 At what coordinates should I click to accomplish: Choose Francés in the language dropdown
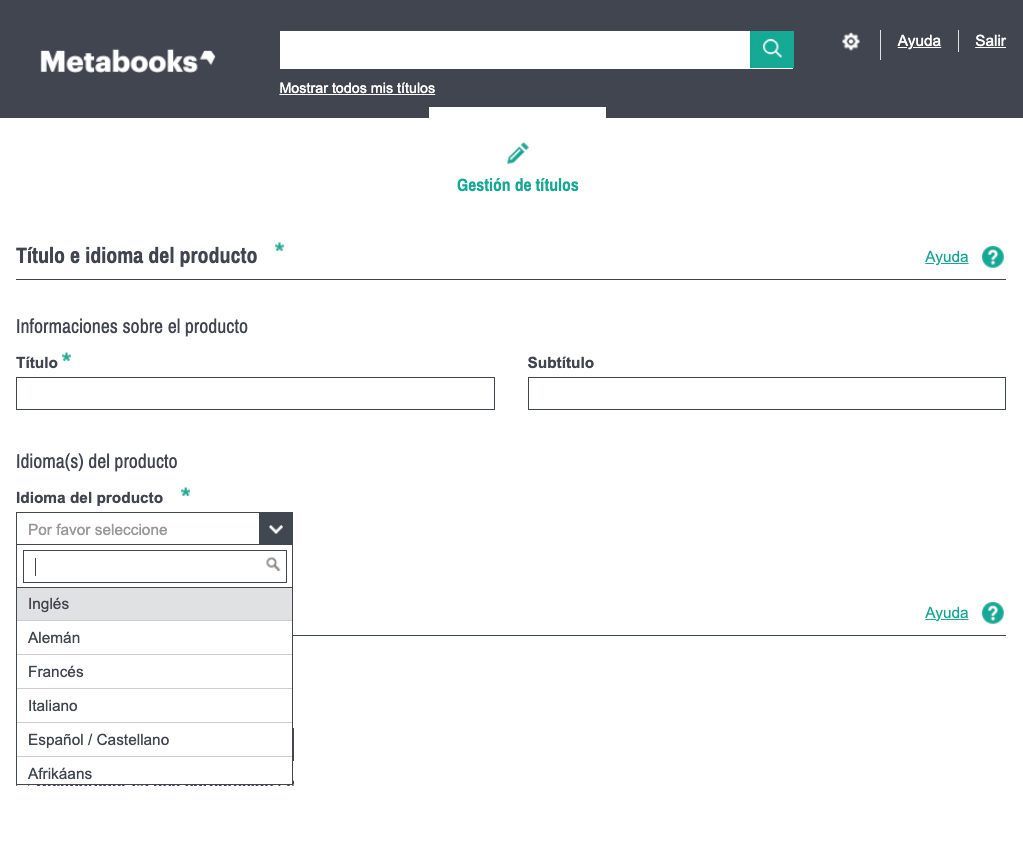tap(154, 672)
